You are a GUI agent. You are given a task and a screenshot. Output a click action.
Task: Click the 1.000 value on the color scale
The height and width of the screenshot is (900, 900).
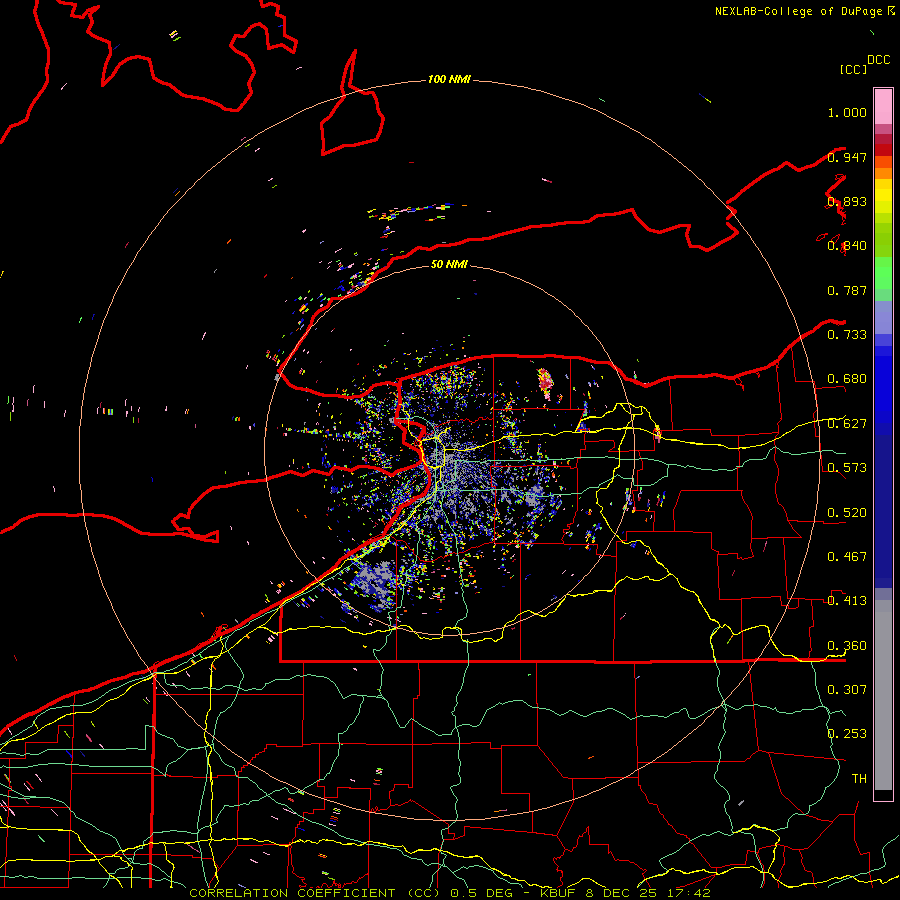(847, 112)
